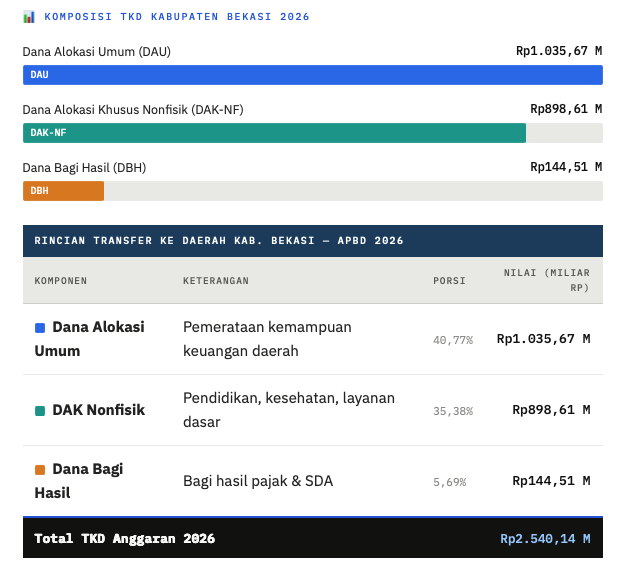Viewport: 629px width, 579px height.
Task: Click the teal swatch beside DAK Nonfisik
Action: coord(40,411)
